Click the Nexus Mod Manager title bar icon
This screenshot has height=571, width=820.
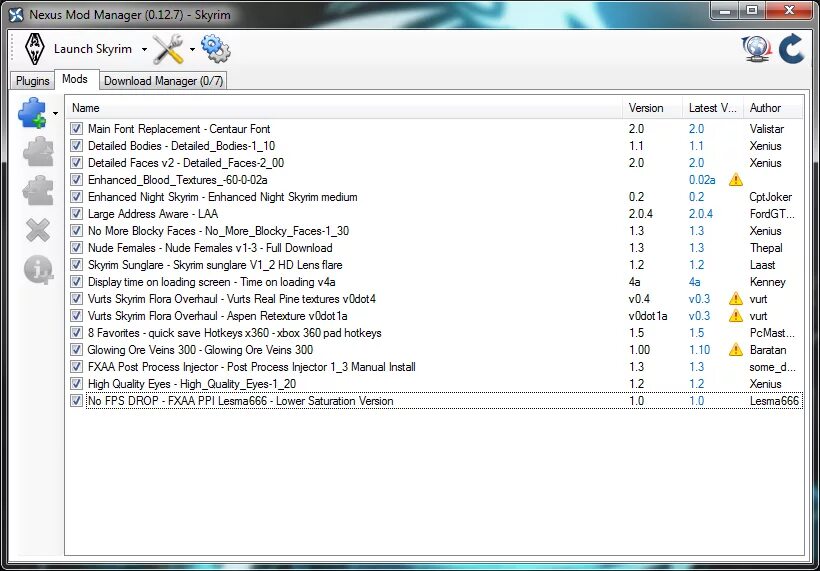(16, 15)
